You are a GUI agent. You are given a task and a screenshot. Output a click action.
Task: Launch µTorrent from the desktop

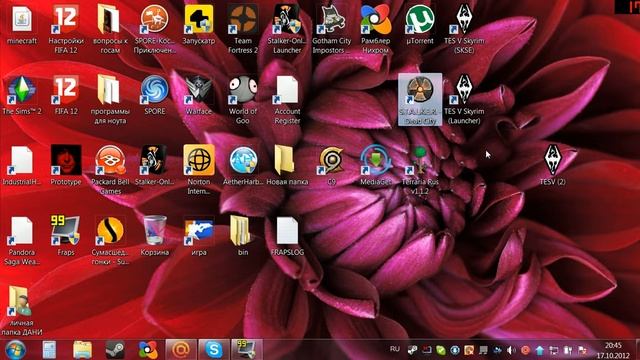pos(420,25)
